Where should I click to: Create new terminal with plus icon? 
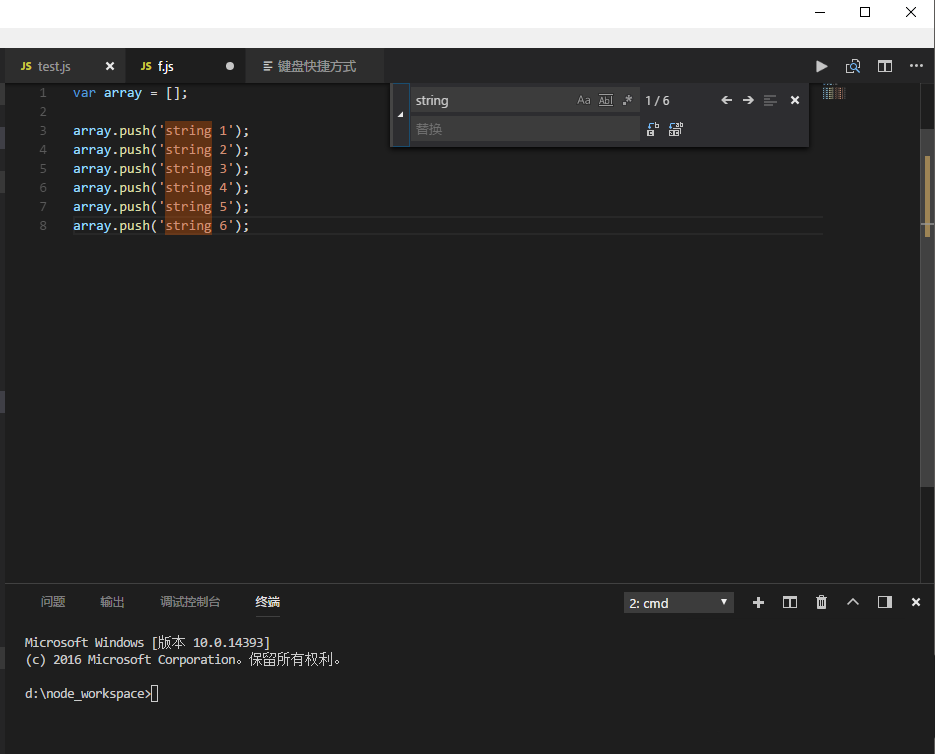(758, 602)
